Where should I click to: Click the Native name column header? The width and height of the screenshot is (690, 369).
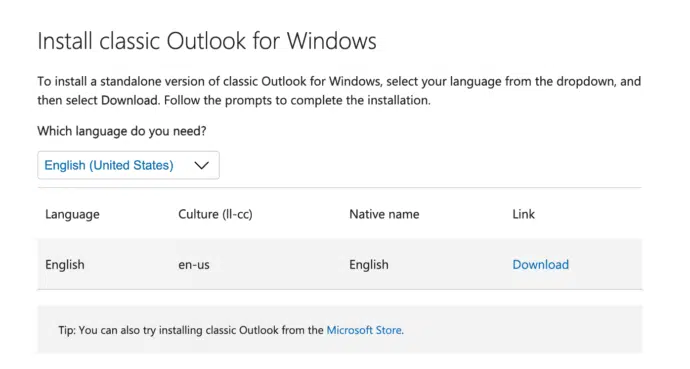pos(384,214)
